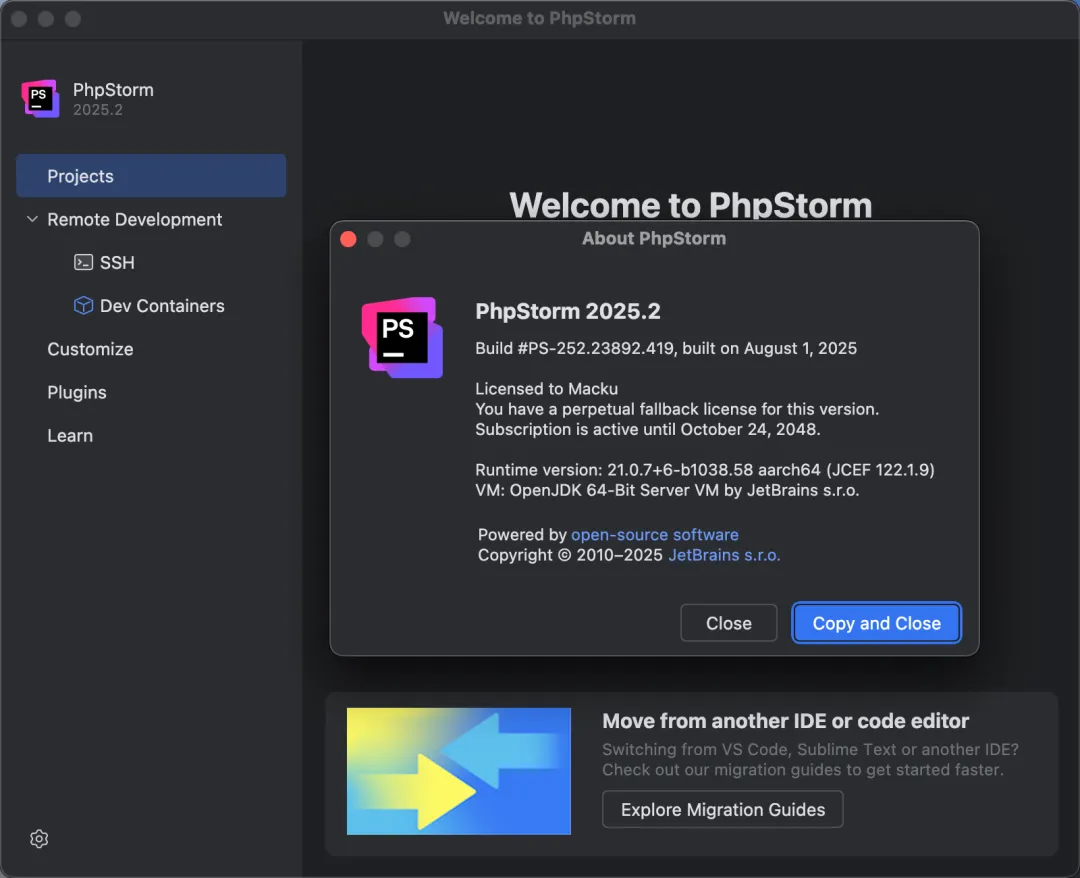
Task: Open the open-source software link
Action: [654, 534]
